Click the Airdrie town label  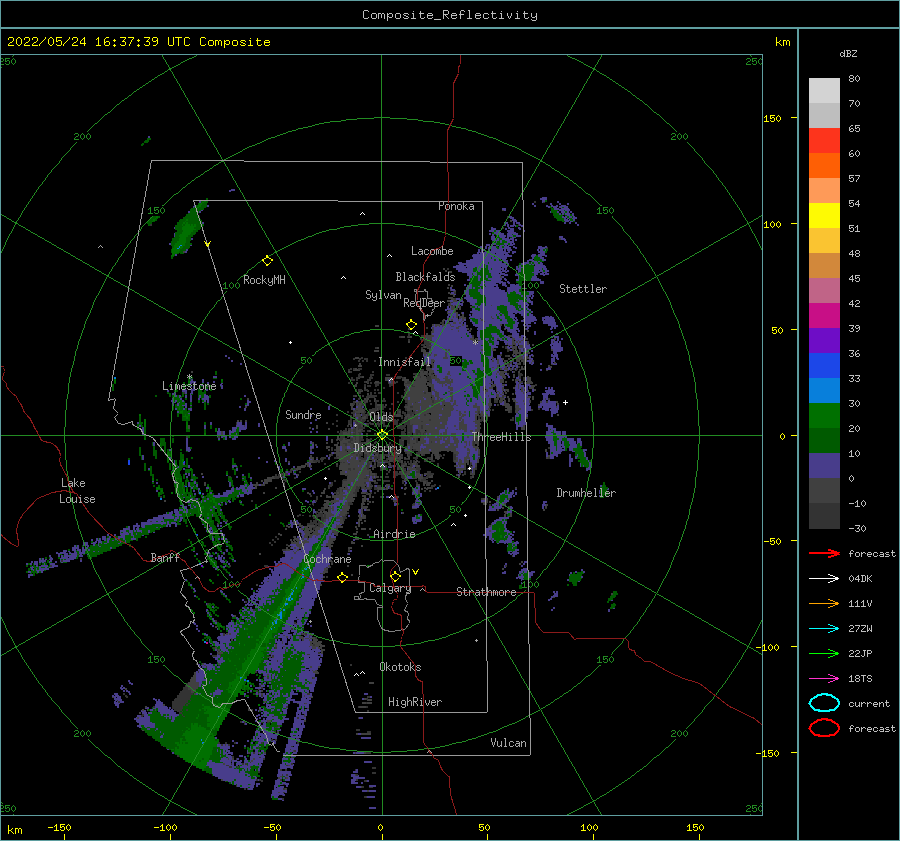(x=394, y=534)
